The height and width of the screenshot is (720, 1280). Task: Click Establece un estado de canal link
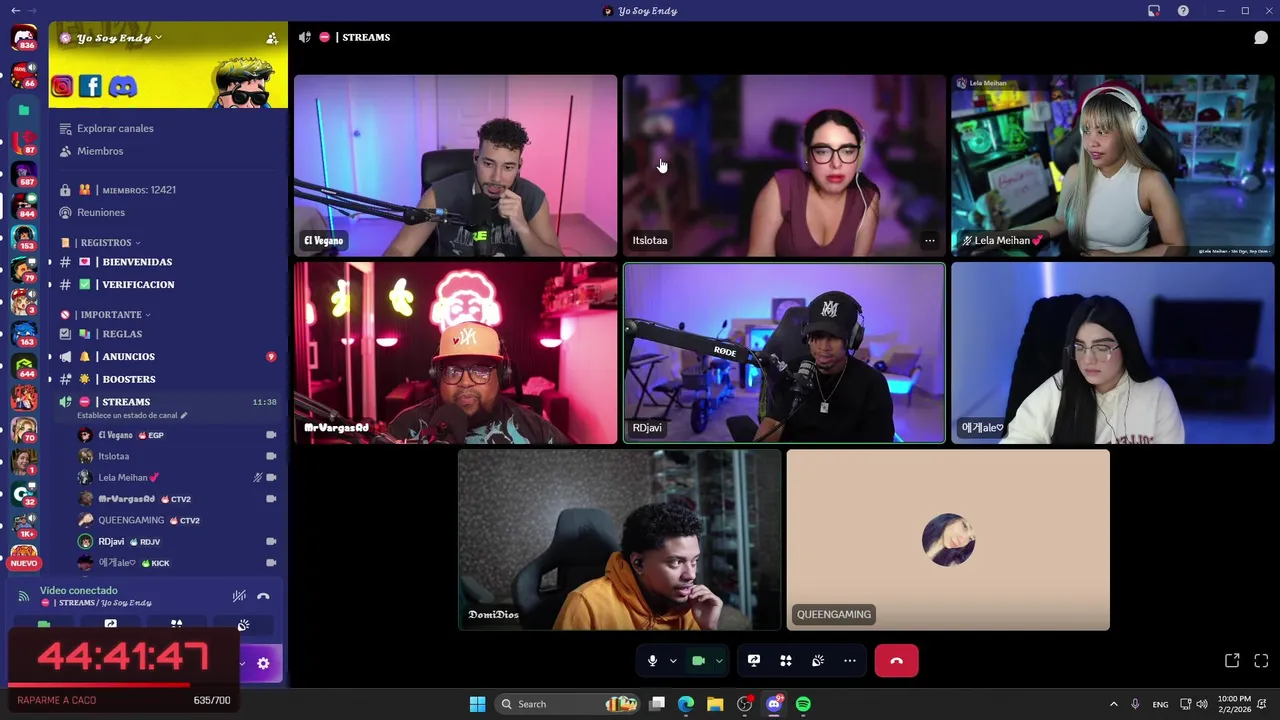[x=132, y=415]
